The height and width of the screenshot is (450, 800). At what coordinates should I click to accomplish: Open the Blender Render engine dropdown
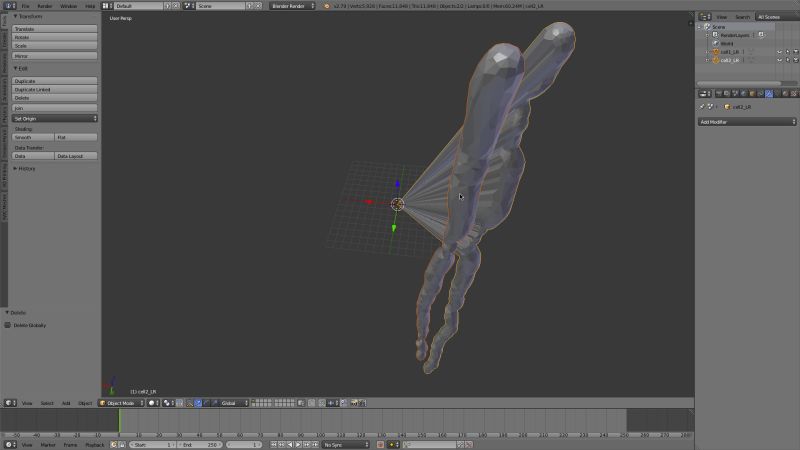[292, 6]
